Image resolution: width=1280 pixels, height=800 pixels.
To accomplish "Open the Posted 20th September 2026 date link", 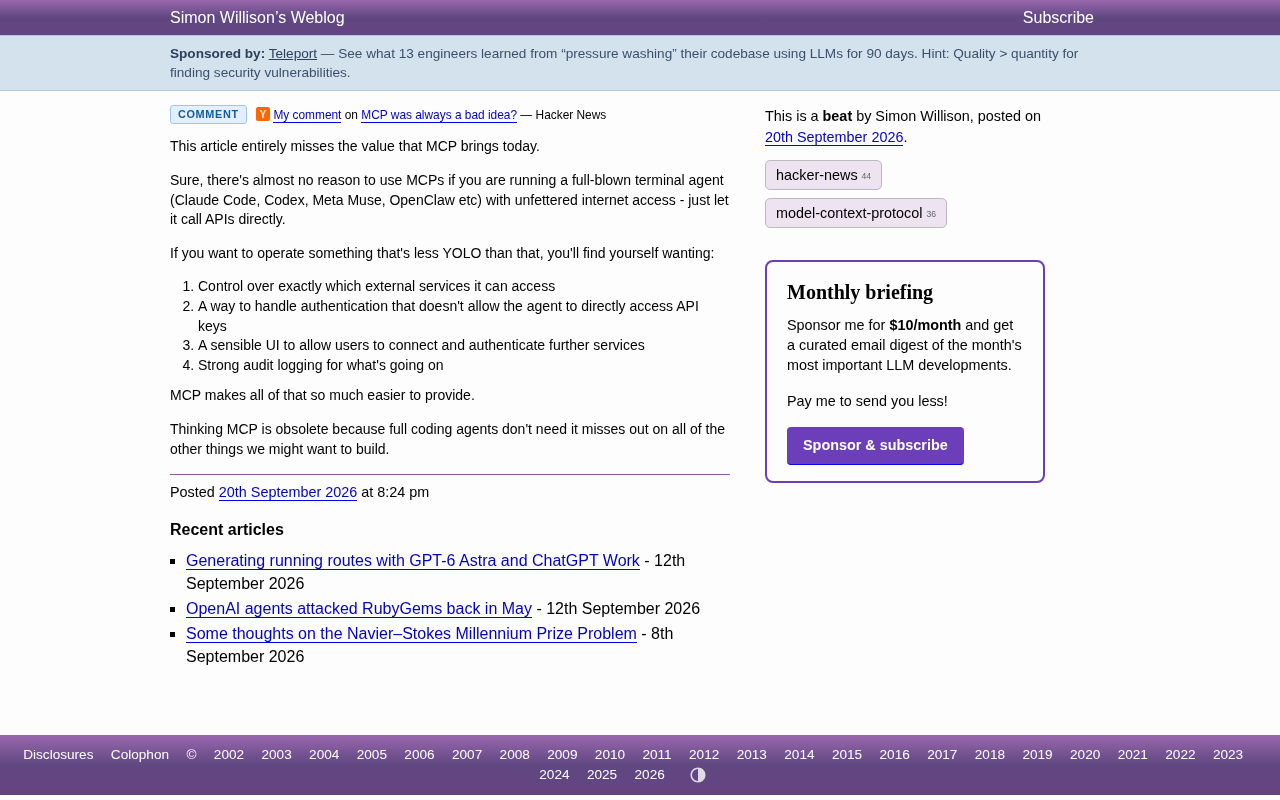I will (x=288, y=492).
